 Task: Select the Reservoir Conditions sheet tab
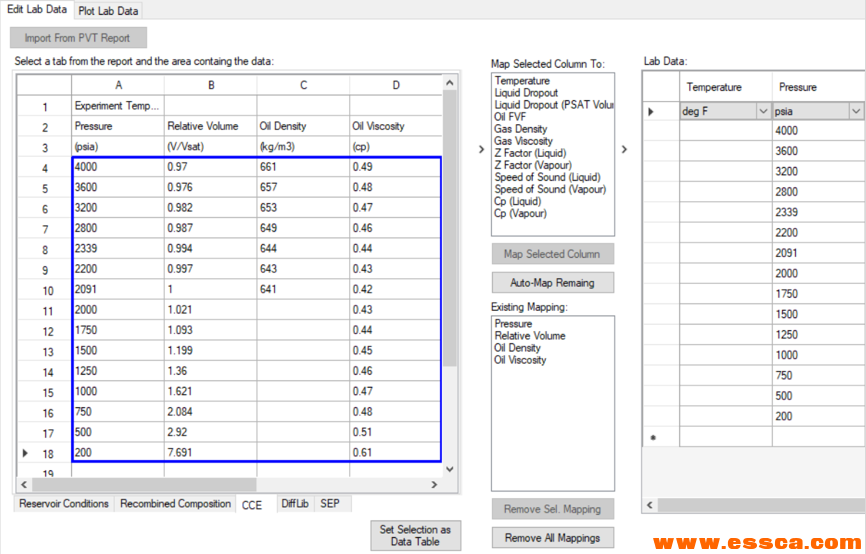point(64,504)
